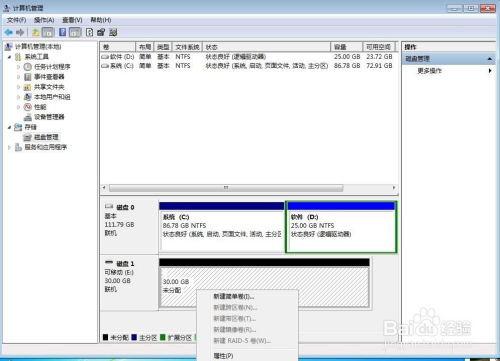This screenshot has height=361, width=500.
Task: Click the Up one level folder icon
Action: [x=36, y=32]
